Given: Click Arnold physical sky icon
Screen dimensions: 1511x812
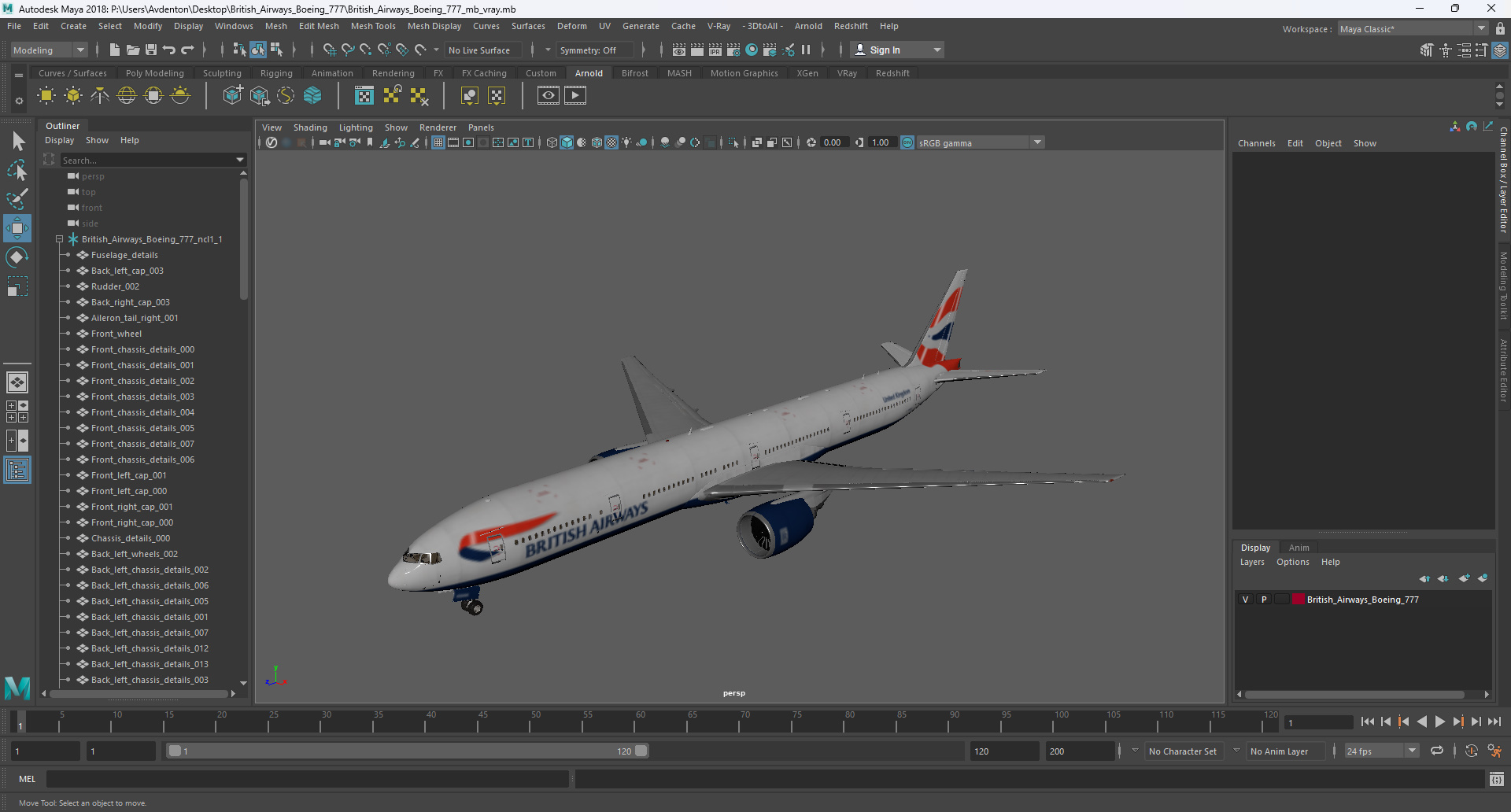Looking at the screenshot, I should tap(180, 95).
